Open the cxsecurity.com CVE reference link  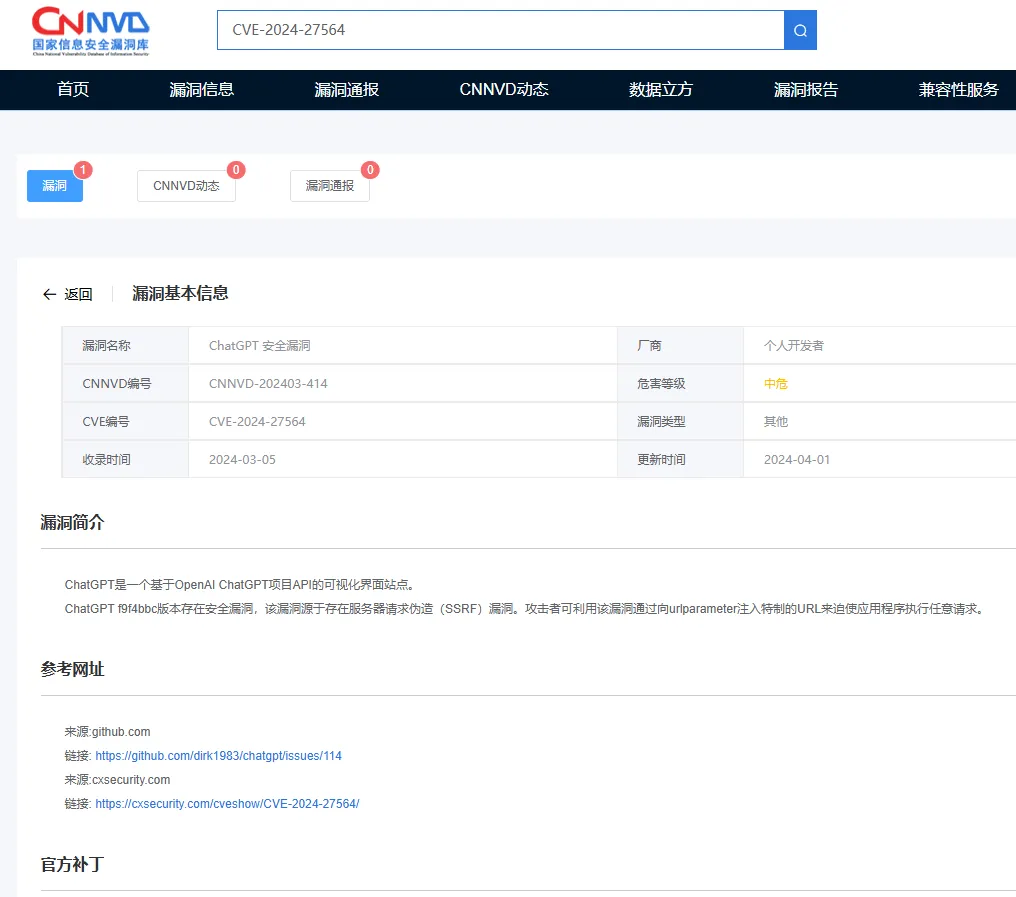[x=227, y=804]
